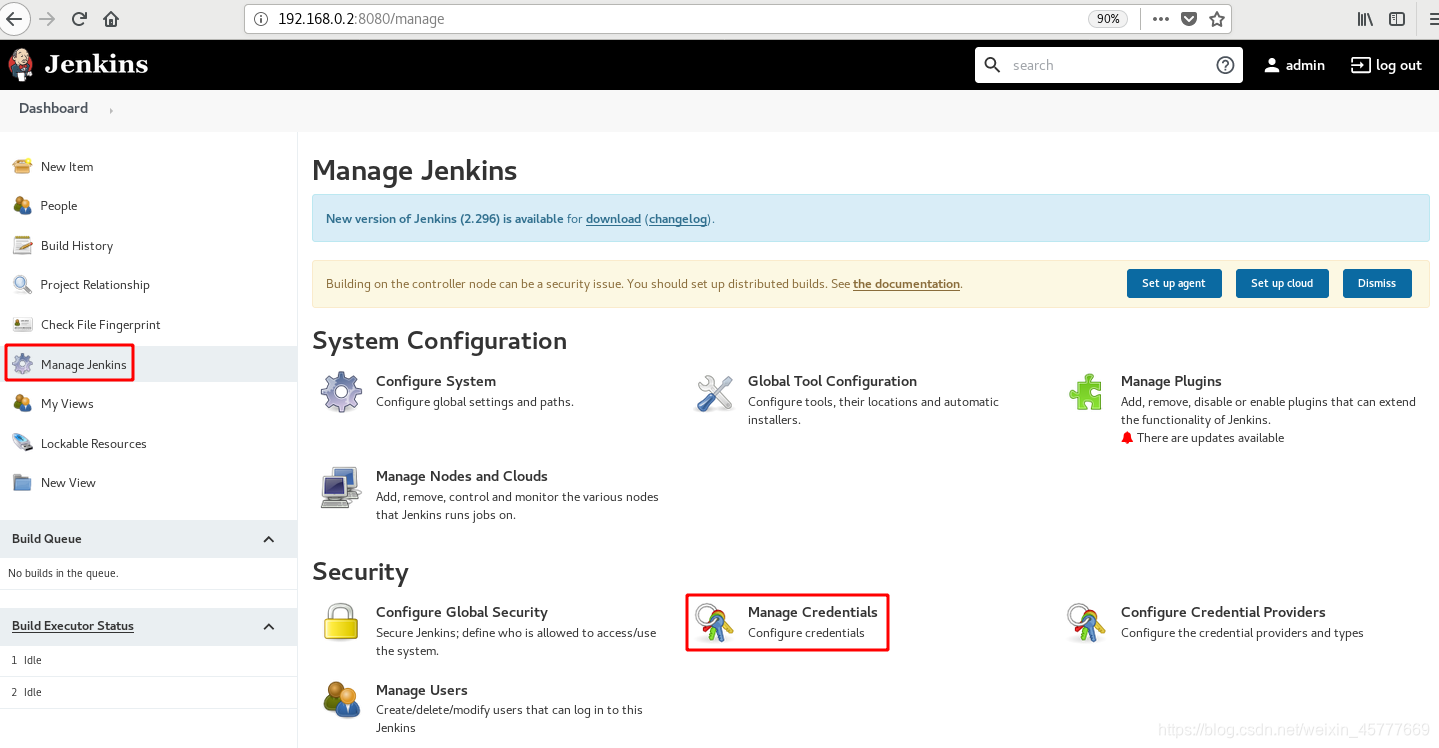Open the changelog link
The height and width of the screenshot is (748, 1439).
click(678, 219)
